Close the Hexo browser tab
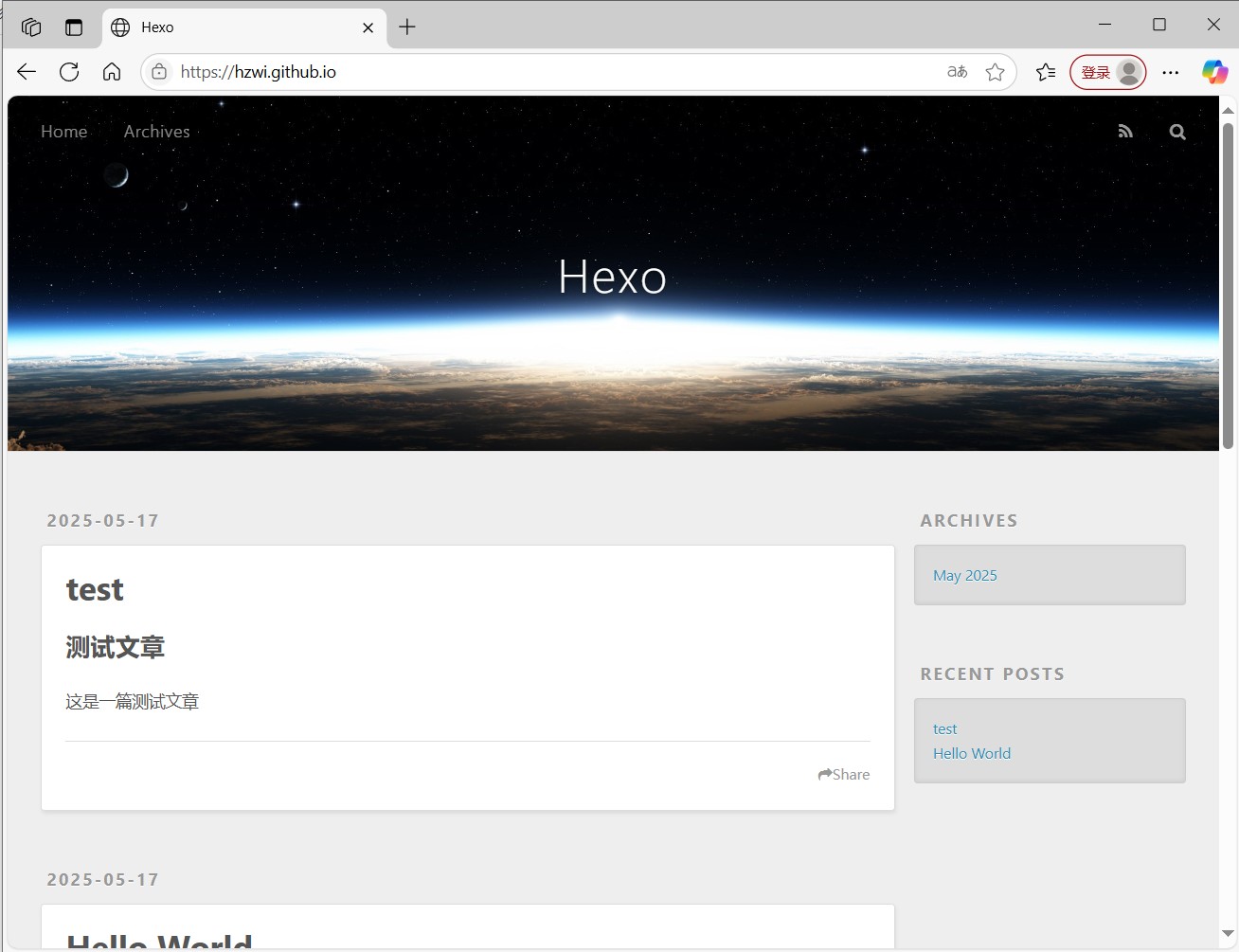1239x952 pixels. (x=368, y=27)
